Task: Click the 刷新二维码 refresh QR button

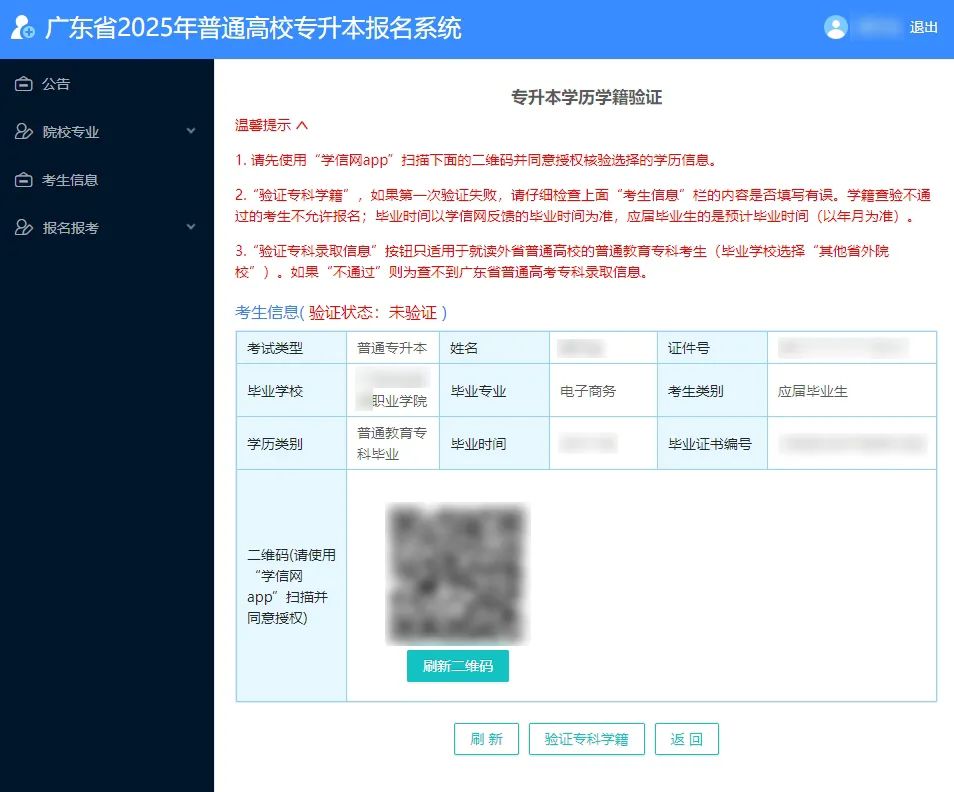Action: (457, 665)
